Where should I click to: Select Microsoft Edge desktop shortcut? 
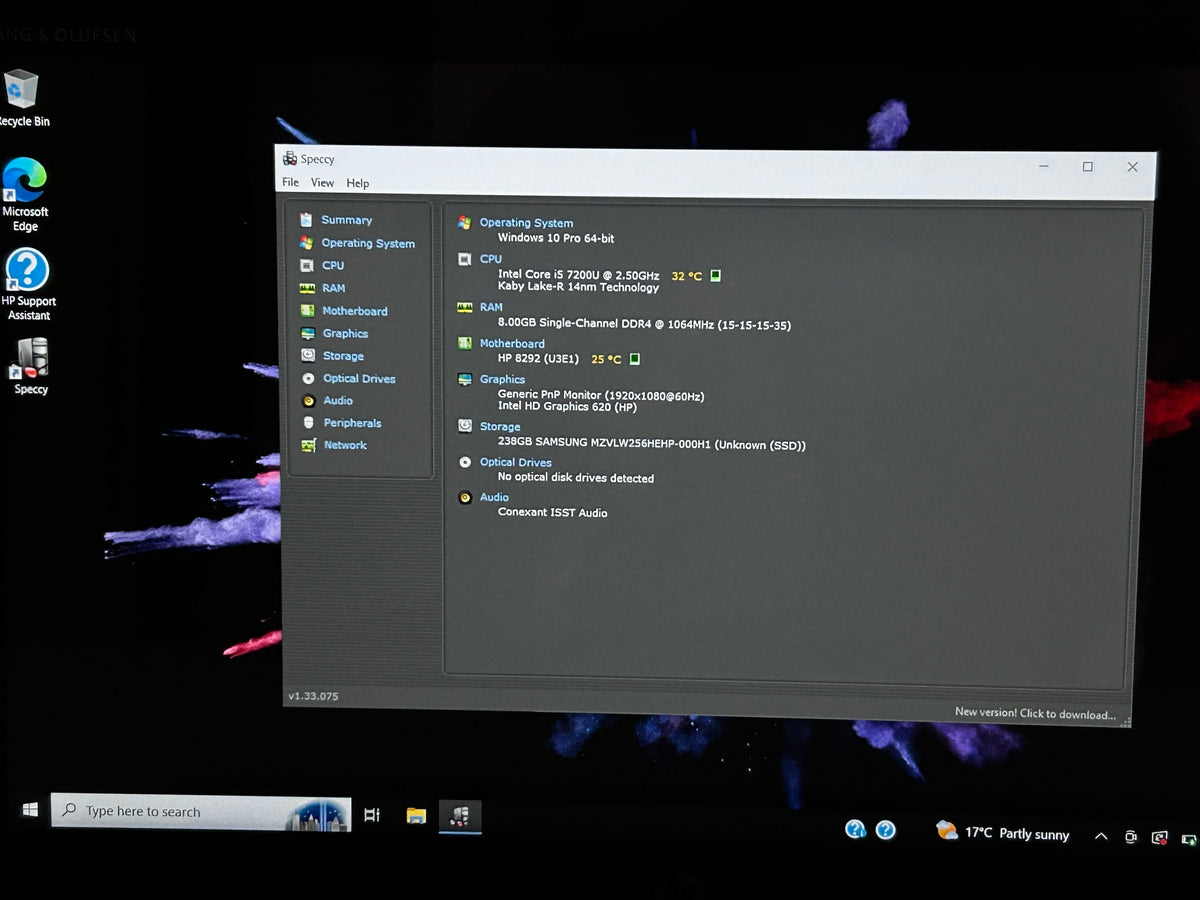25,194
